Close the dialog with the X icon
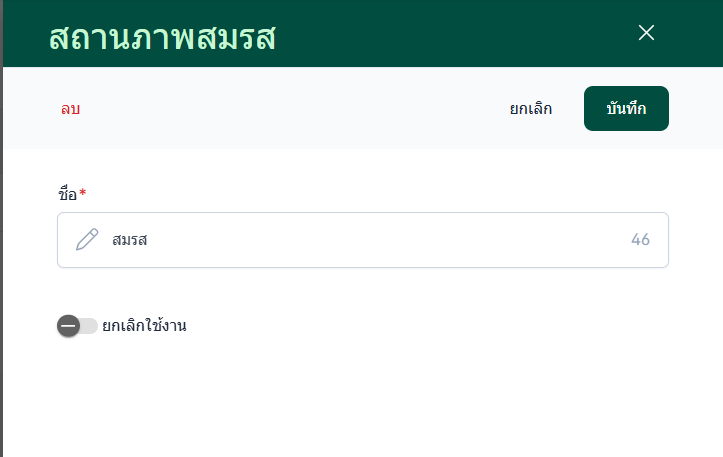The height and width of the screenshot is (457, 723). (646, 32)
